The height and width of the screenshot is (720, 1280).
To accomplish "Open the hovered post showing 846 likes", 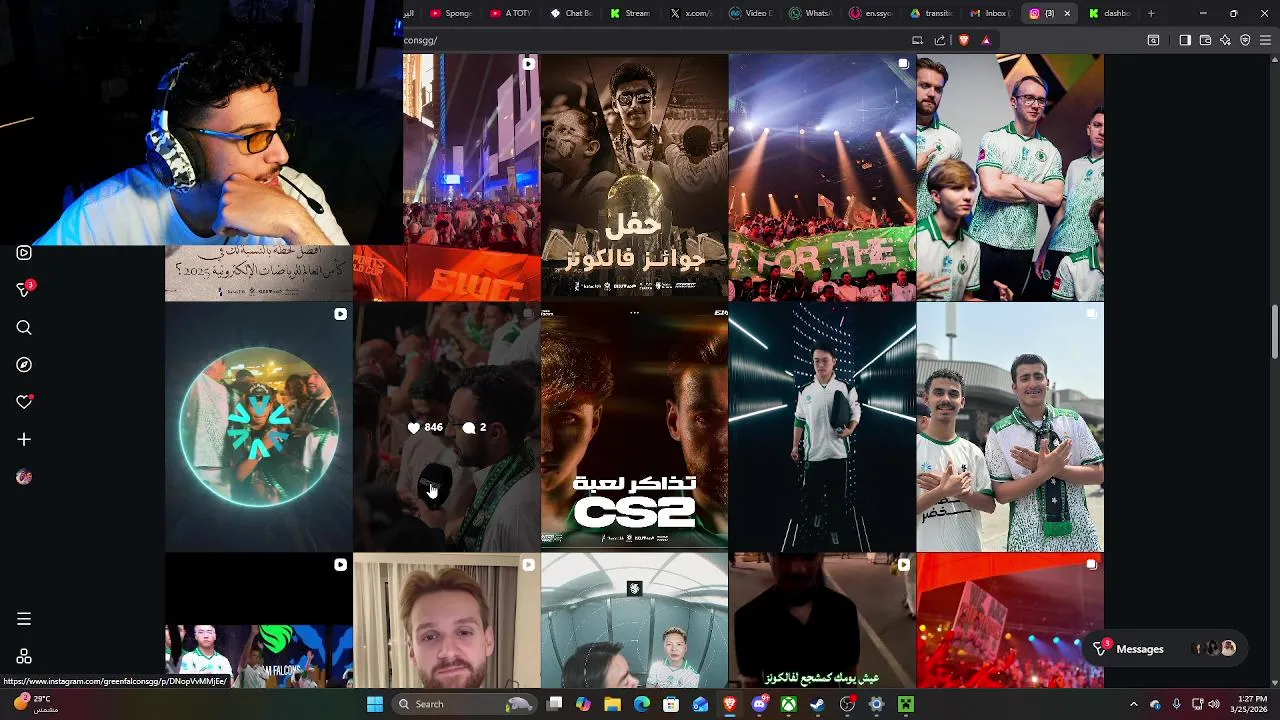I will 446,427.
